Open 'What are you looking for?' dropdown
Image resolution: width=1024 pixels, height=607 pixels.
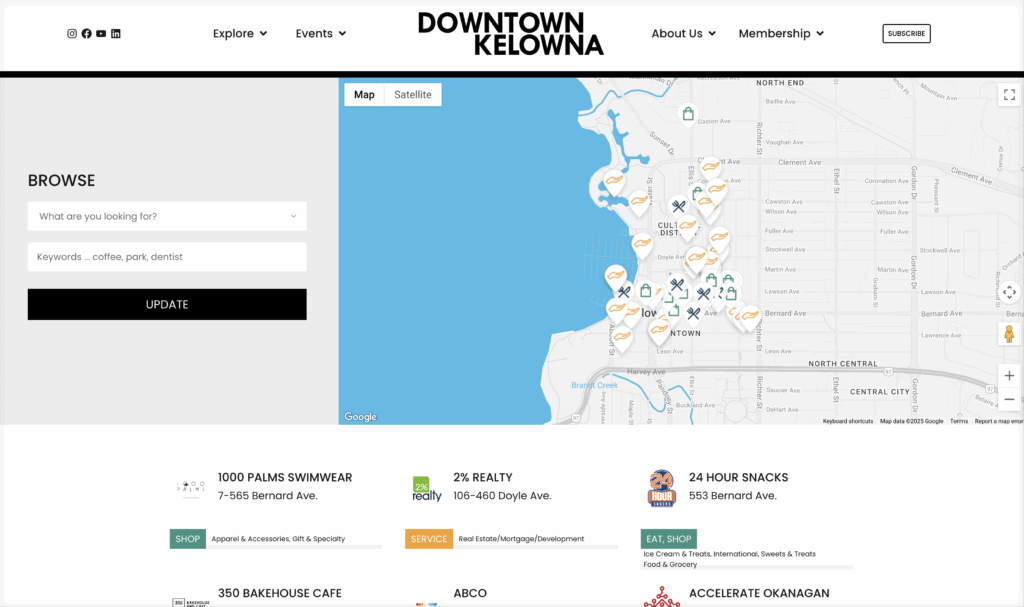coord(167,216)
